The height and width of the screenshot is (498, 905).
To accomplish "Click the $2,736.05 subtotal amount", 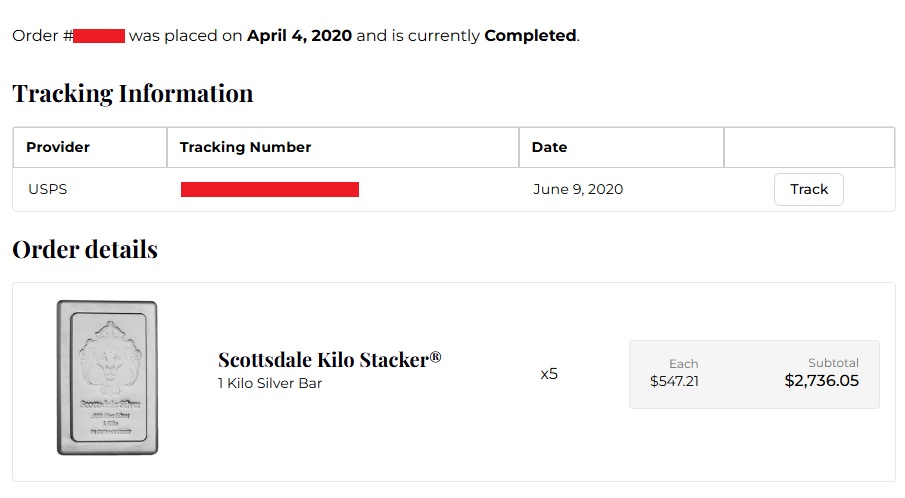I will 821,381.
